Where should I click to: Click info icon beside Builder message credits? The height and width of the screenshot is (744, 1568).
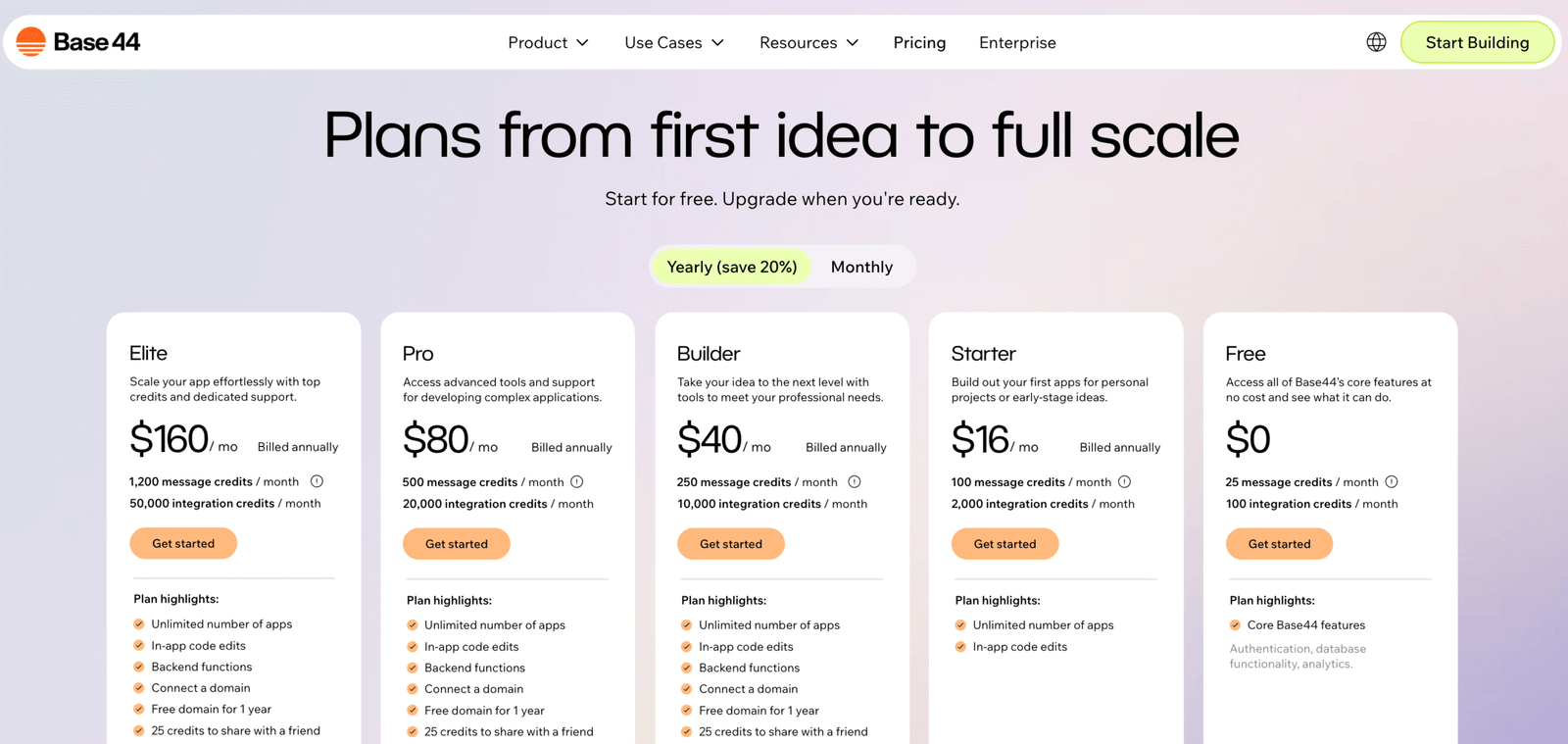click(855, 482)
